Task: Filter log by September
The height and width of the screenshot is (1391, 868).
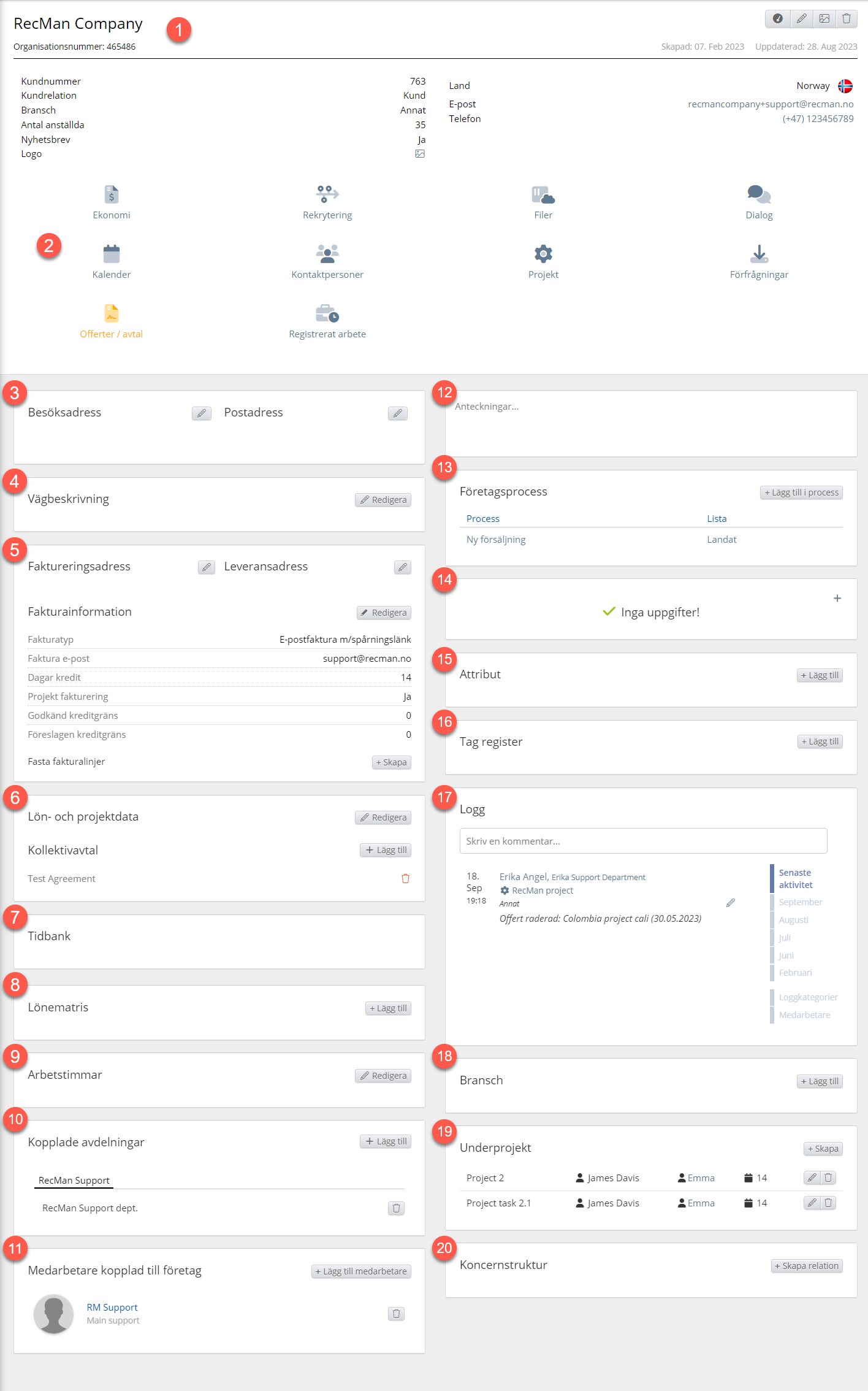Action: [800, 902]
